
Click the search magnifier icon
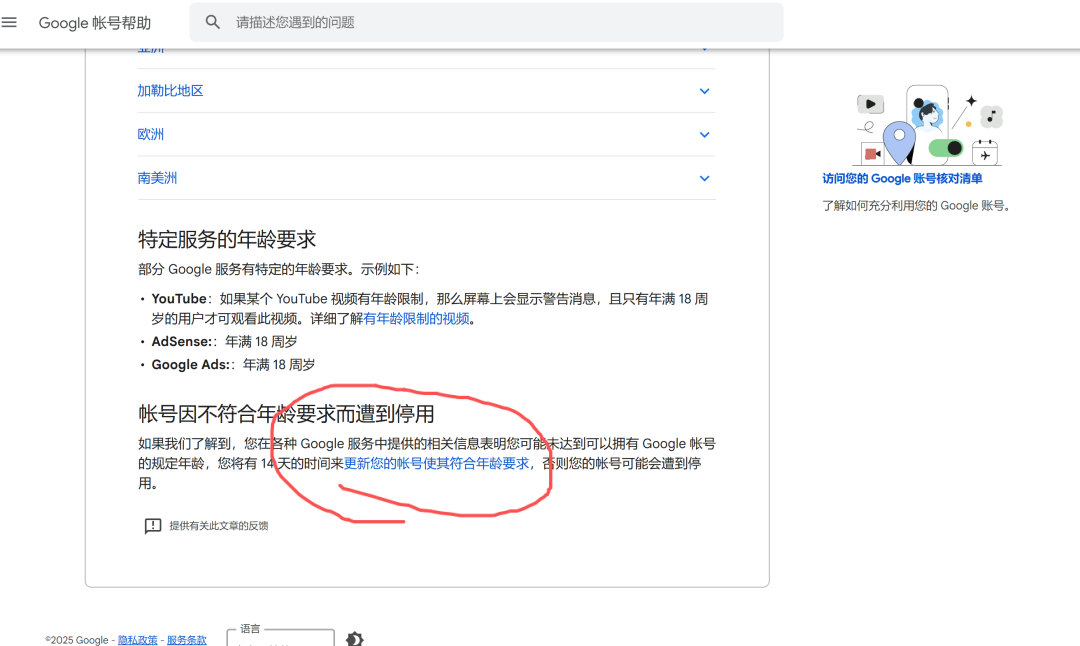coord(212,22)
